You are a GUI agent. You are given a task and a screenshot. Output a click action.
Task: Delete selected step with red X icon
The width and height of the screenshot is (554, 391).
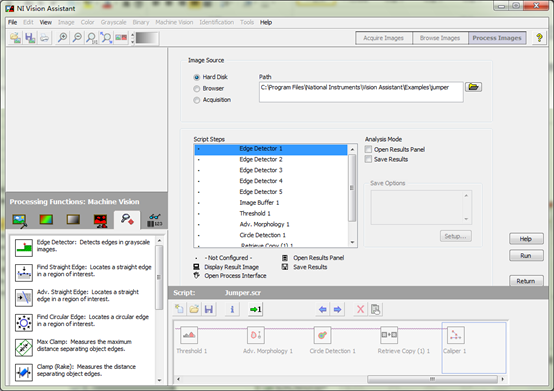(x=360, y=310)
